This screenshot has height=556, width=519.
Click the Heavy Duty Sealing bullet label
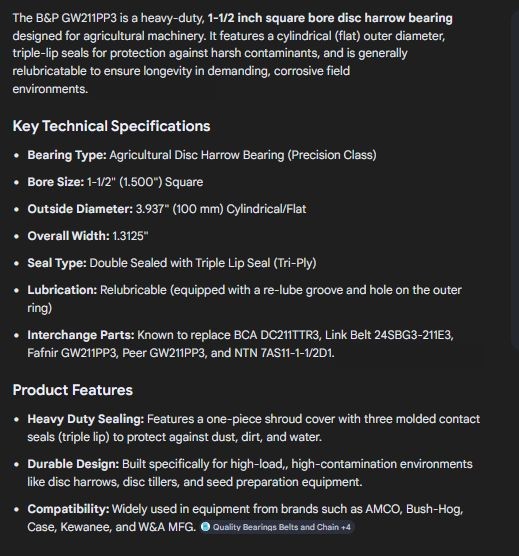pyautogui.click(x=86, y=419)
